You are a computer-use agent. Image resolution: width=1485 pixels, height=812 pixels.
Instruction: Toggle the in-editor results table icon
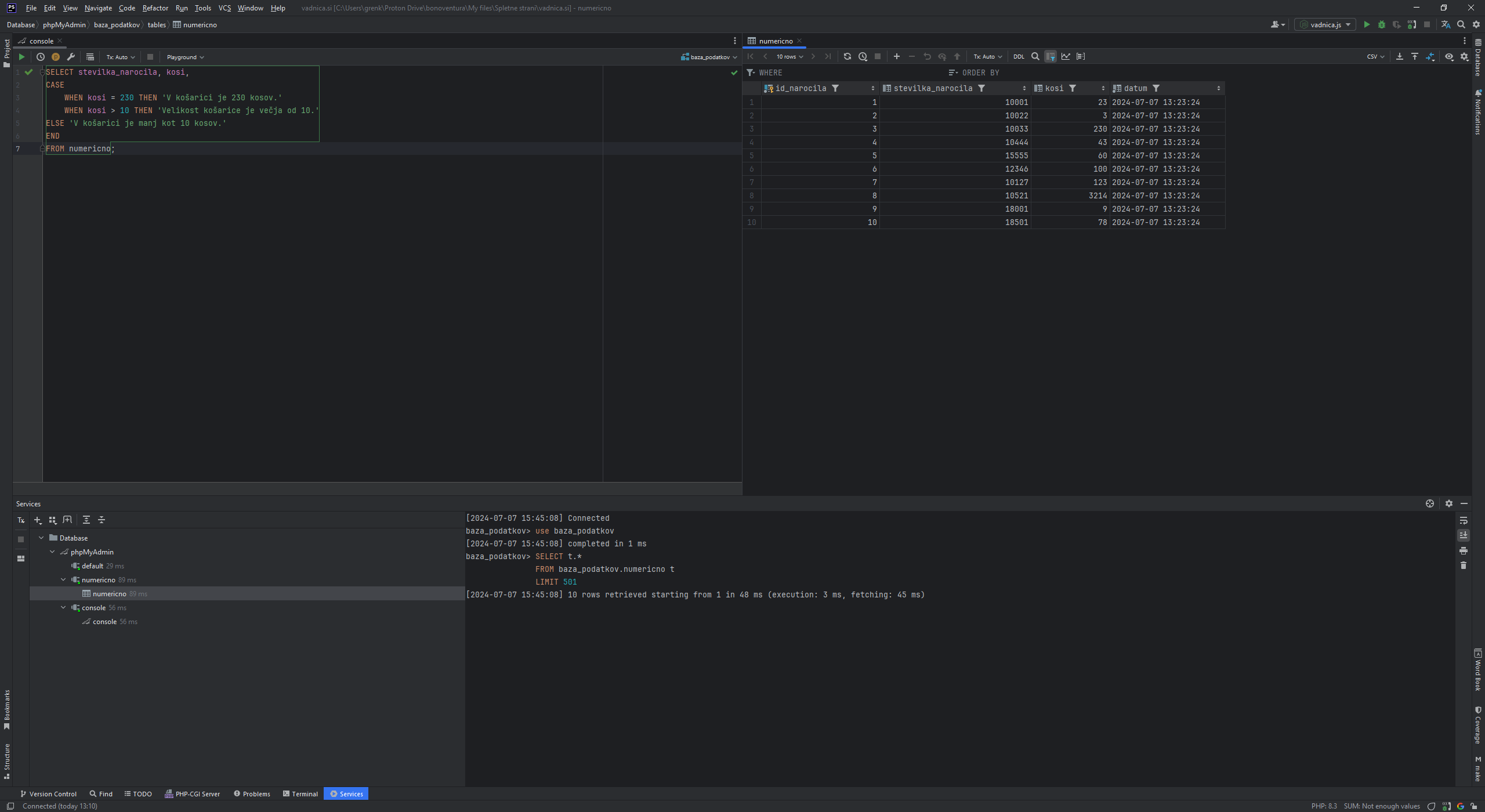click(90, 57)
